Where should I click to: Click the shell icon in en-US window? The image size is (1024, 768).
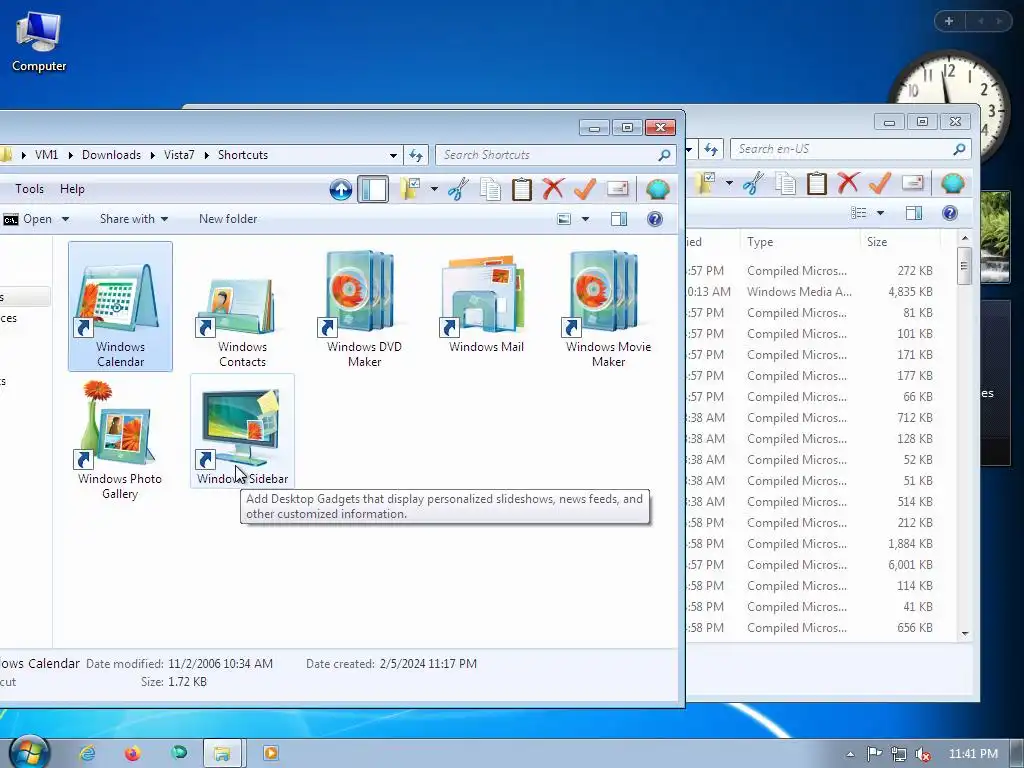[x=953, y=183]
